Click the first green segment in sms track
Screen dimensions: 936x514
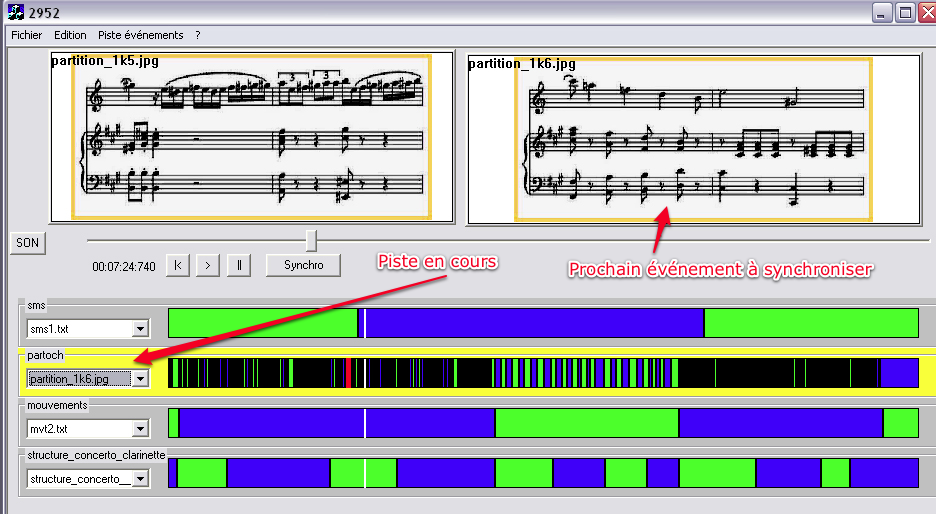click(263, 323)
